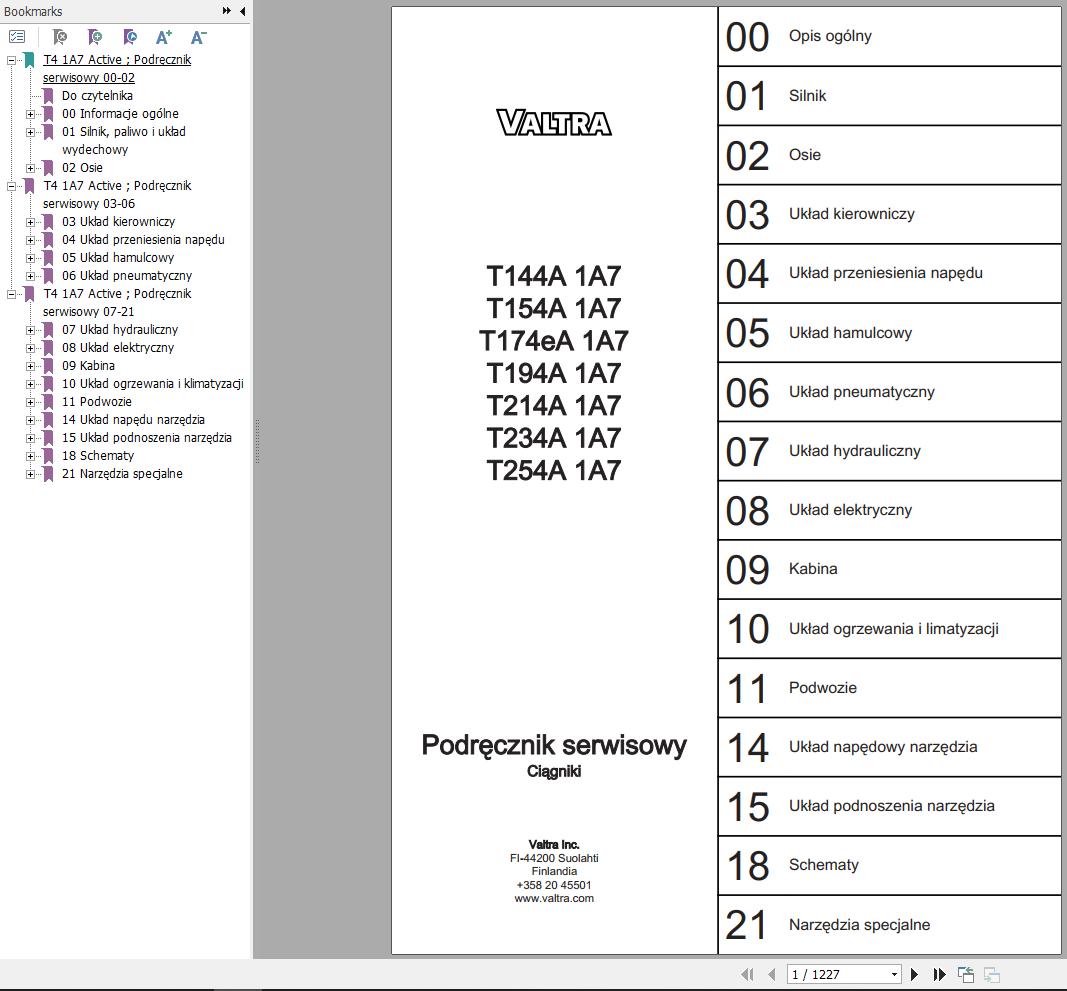Select bookmark '05 Układ hamulcowy'

(118, 258)
